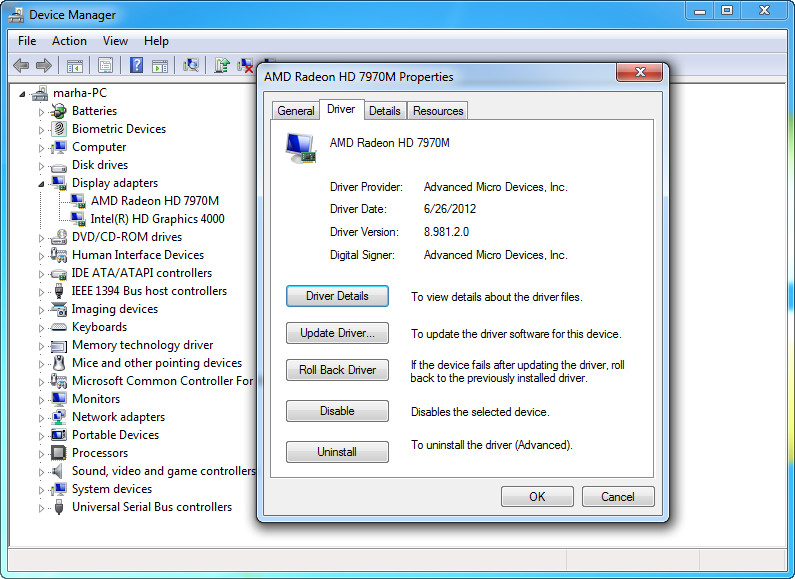Expand the Keyboards node arrow

tap(41, 328)
